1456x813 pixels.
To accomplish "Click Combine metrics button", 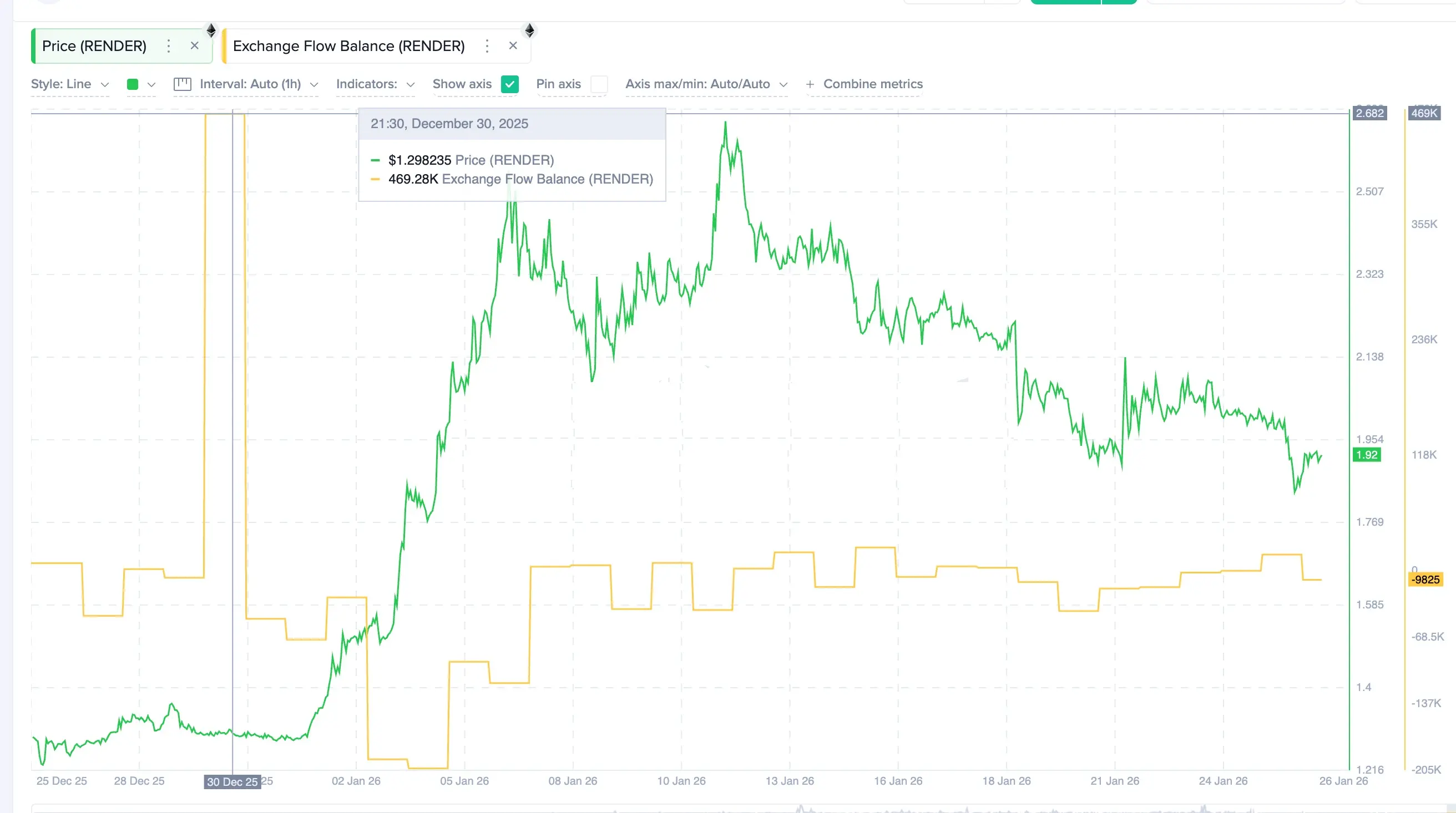I will point(872,84).
